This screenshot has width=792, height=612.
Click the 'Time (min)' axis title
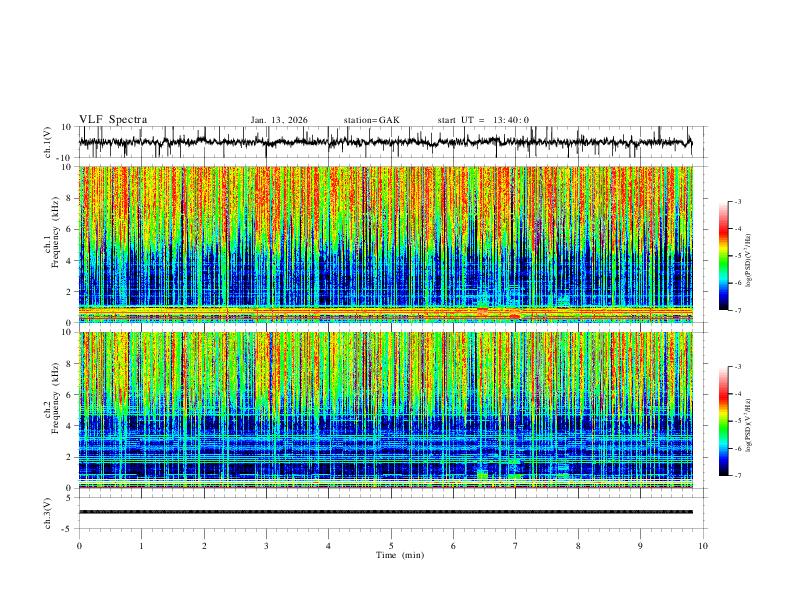click(x=400, y=555)
